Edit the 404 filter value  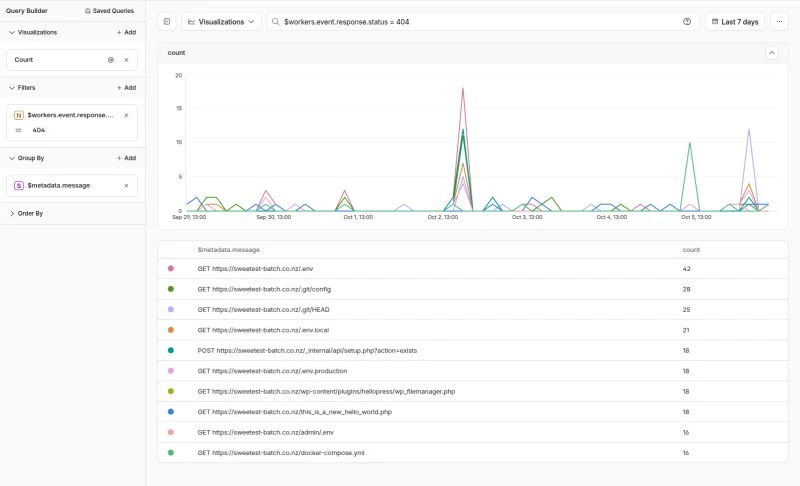click(x=39, y=130)
